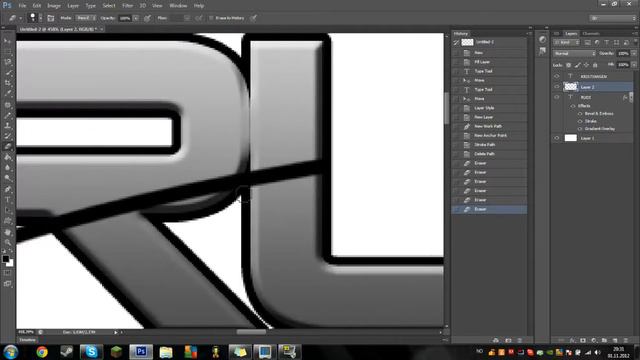This screenshot has width=640, height=360.
Task: Open eraser Opacity slider arrow
Action: click(136, 18)
